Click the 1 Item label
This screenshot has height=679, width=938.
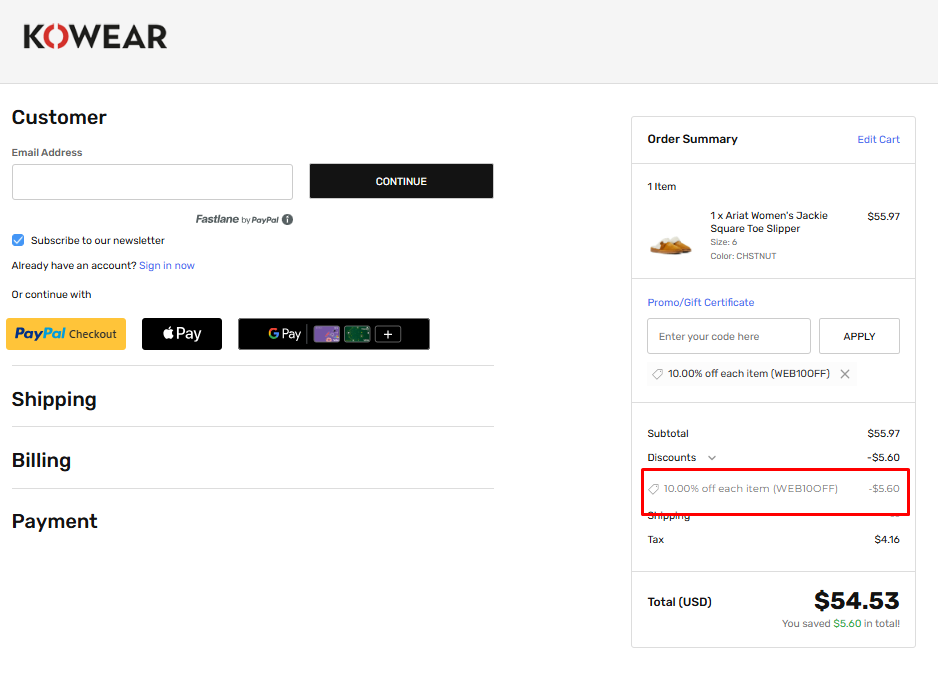[x=662, y=187]
